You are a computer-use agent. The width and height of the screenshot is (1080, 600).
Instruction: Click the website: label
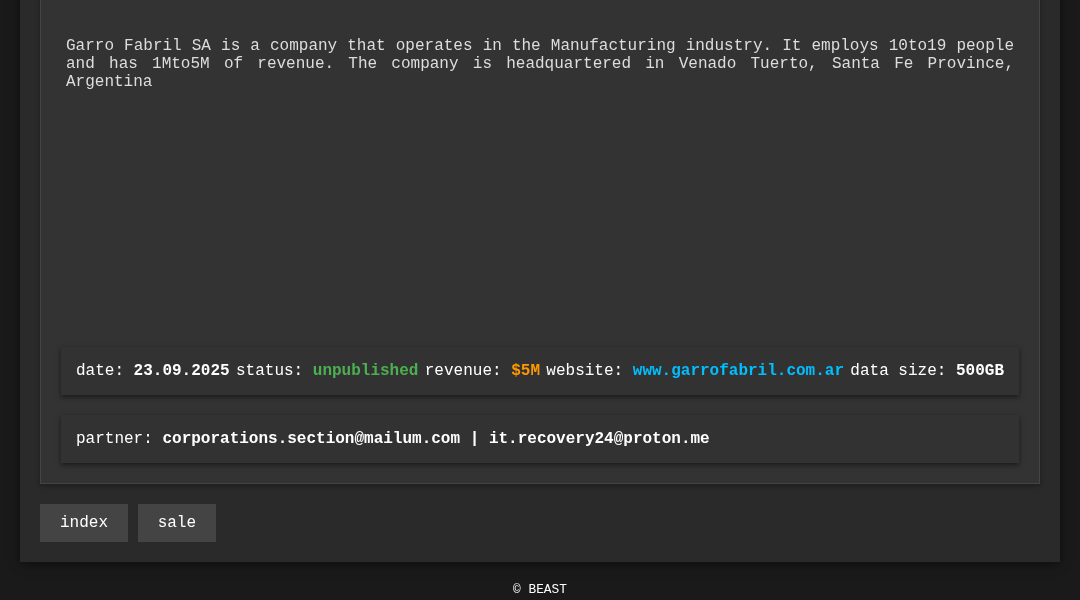pyautogui.click(x=584, y=371)
